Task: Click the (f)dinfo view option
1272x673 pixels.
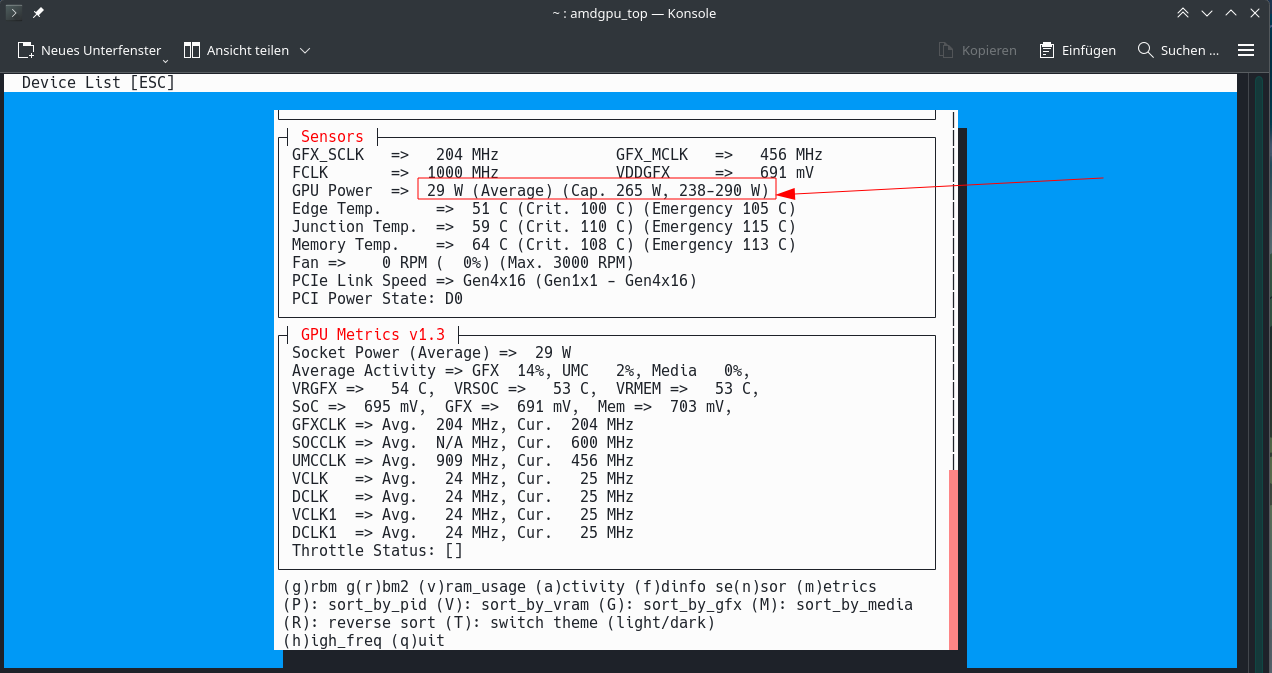Action: pyautogui.click(x=670, y=587)
